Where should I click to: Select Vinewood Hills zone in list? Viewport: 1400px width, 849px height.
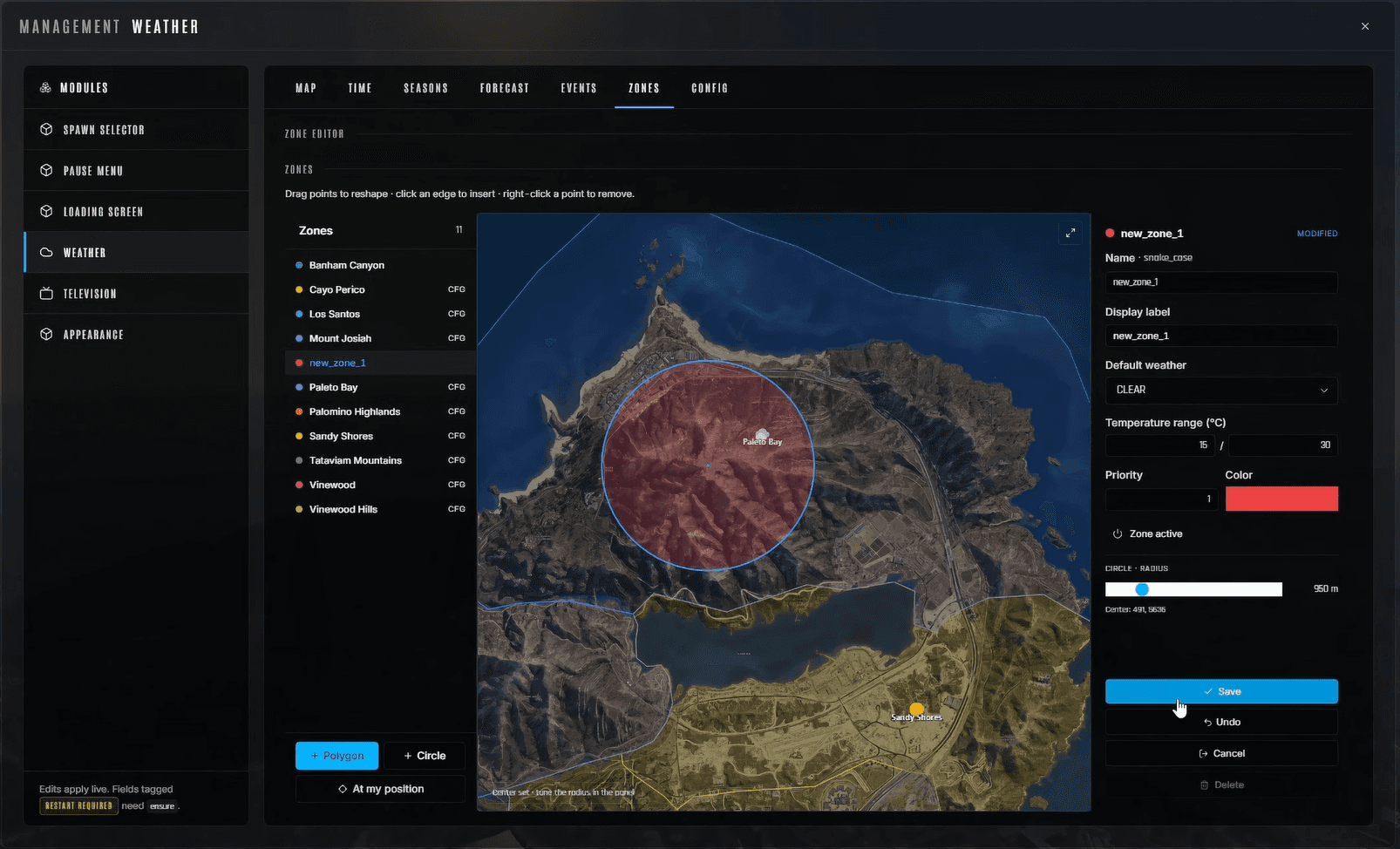(x=380, y=509)
